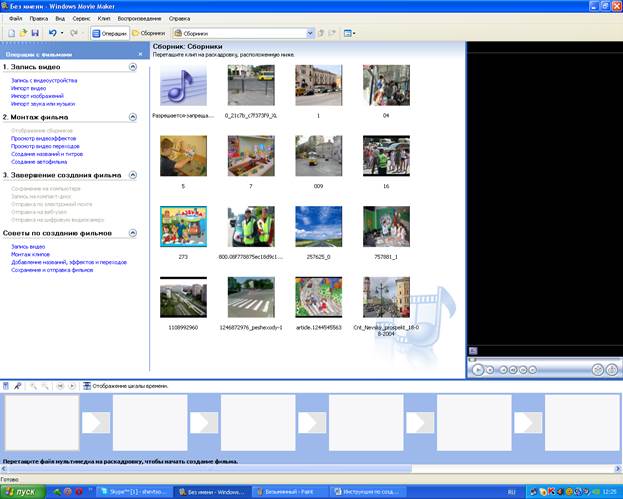Open the Сервис menu
623x499 pixels.
pos(81,19)
